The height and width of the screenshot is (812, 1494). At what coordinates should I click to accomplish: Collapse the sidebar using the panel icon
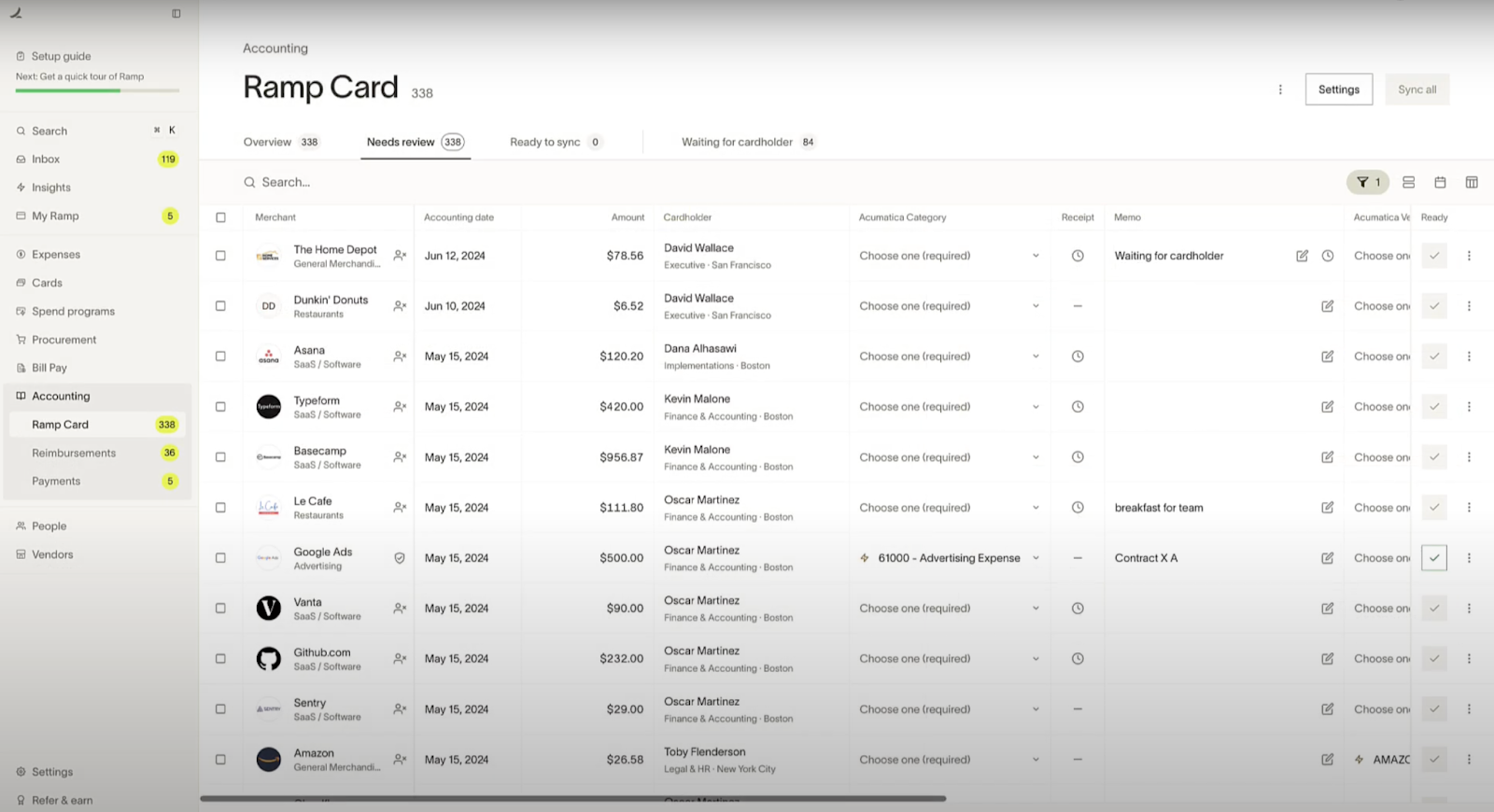[x=176, y=14]
